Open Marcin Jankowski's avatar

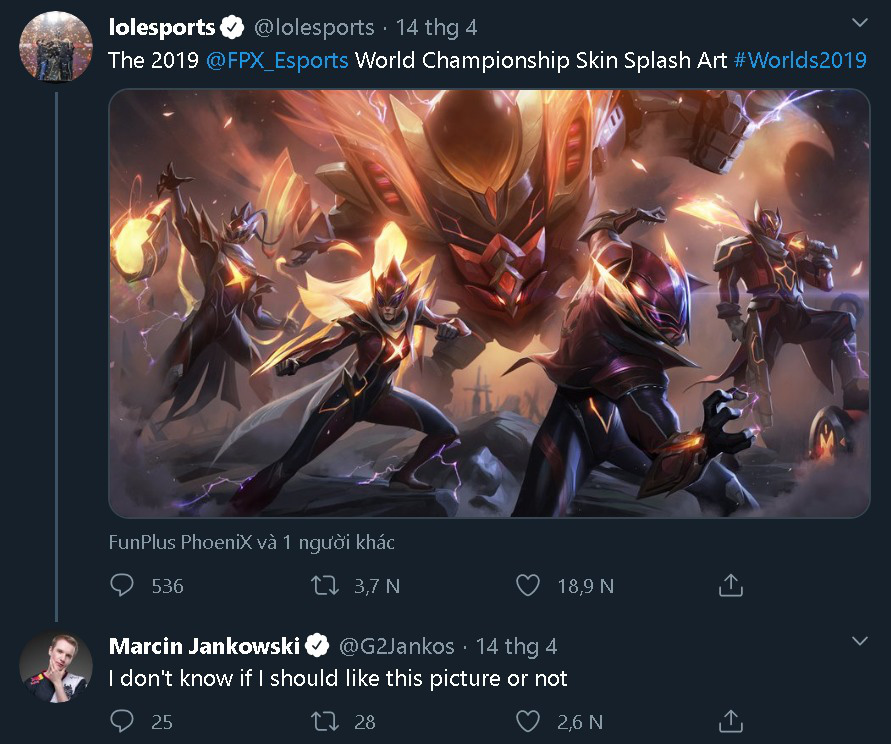click(x=56, y=667)
